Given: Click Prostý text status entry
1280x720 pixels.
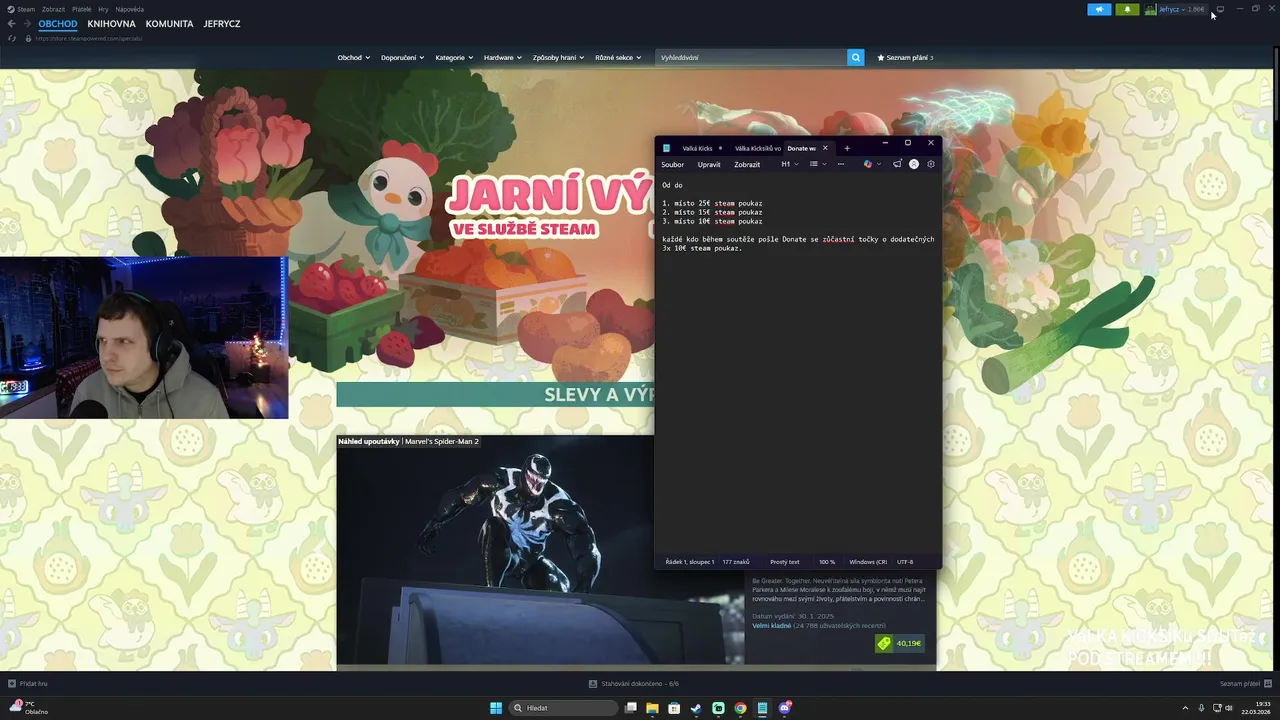Looking at the screenshot, I should [785, 562].
